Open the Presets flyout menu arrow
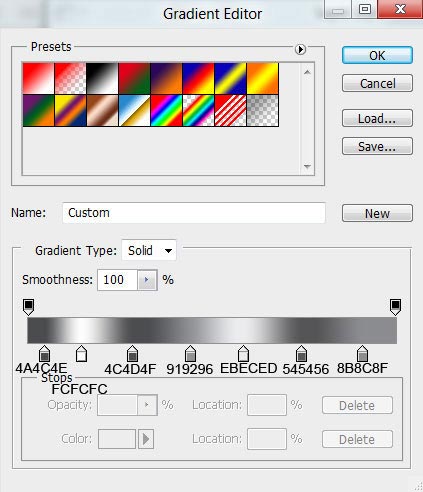The height and width of the screenshot is (492, 423). click(x=300, y=49)
